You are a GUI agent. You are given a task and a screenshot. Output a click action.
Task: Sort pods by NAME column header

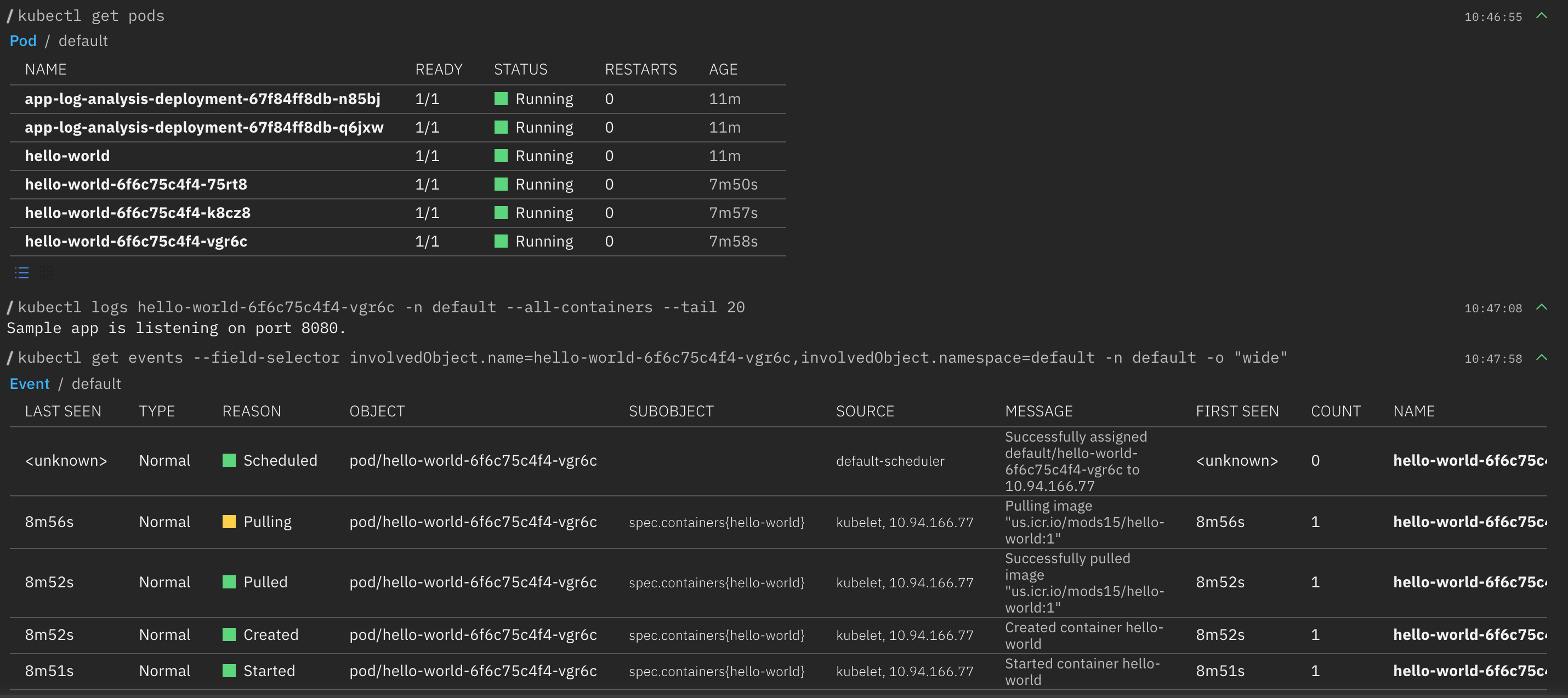pyautogui.click(x=46, y=70)
